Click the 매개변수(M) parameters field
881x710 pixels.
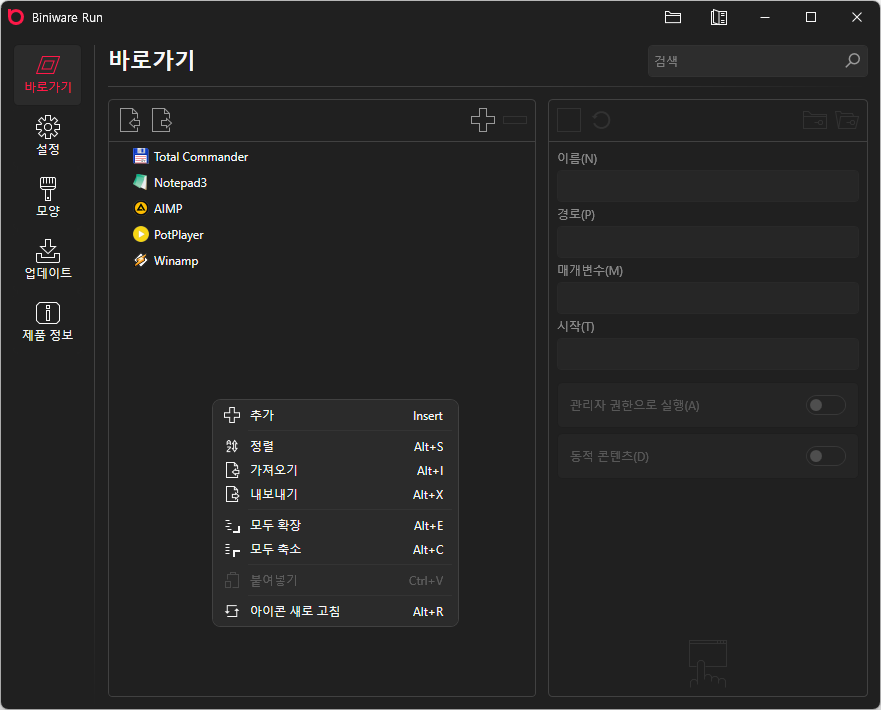tap(707, 298)
